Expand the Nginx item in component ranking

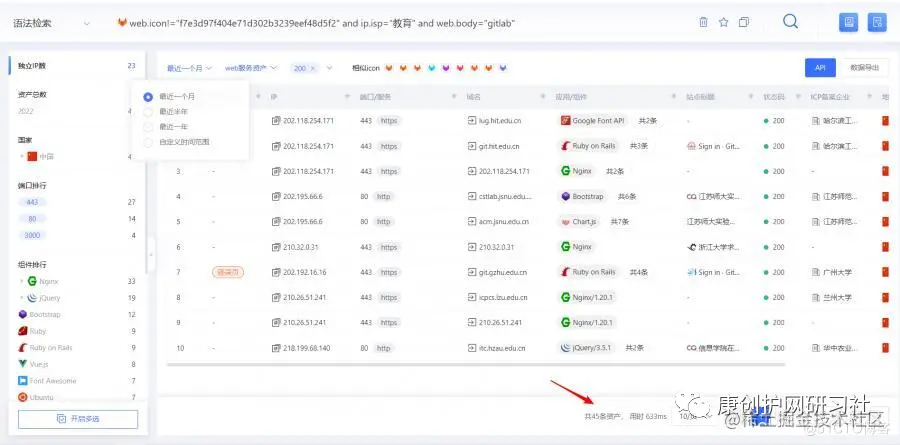pyautogui.click(x=22, y=281)
